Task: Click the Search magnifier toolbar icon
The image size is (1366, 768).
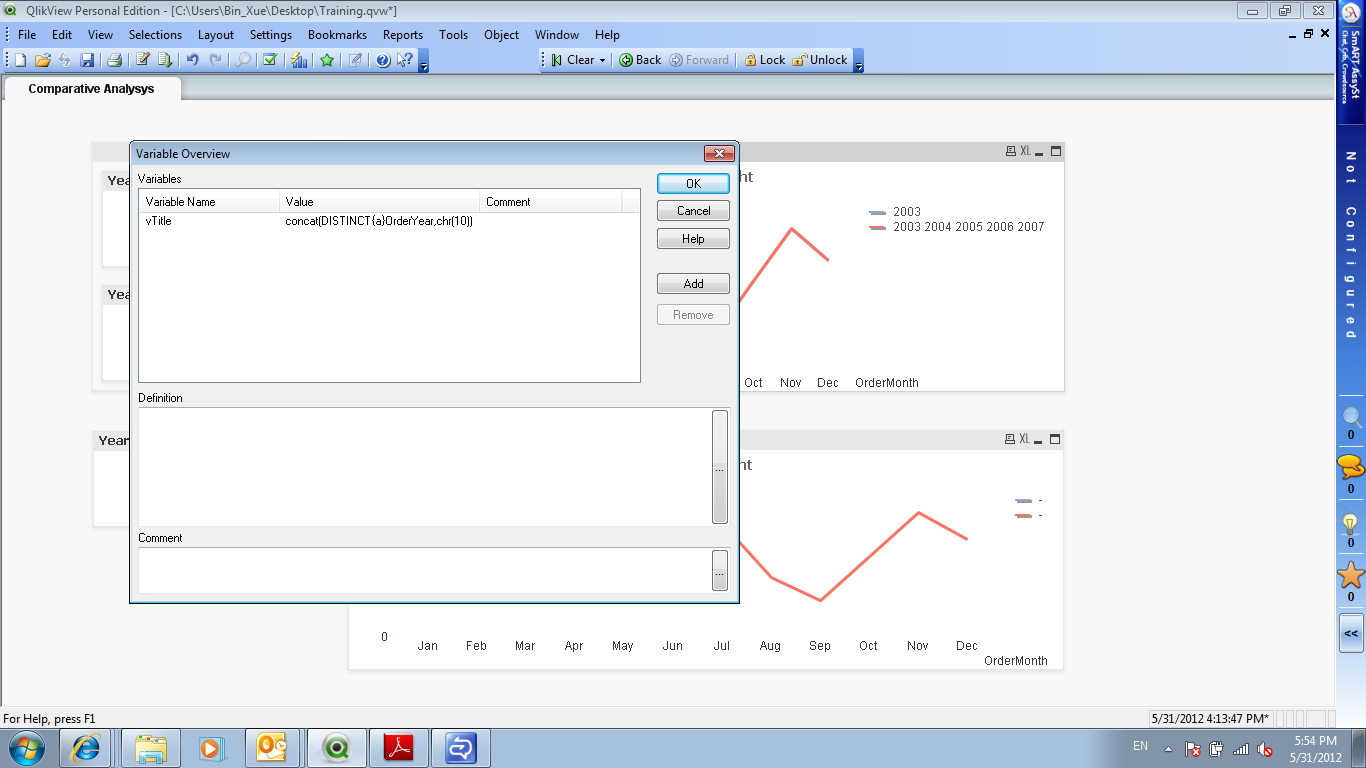Action: point(243,60)
